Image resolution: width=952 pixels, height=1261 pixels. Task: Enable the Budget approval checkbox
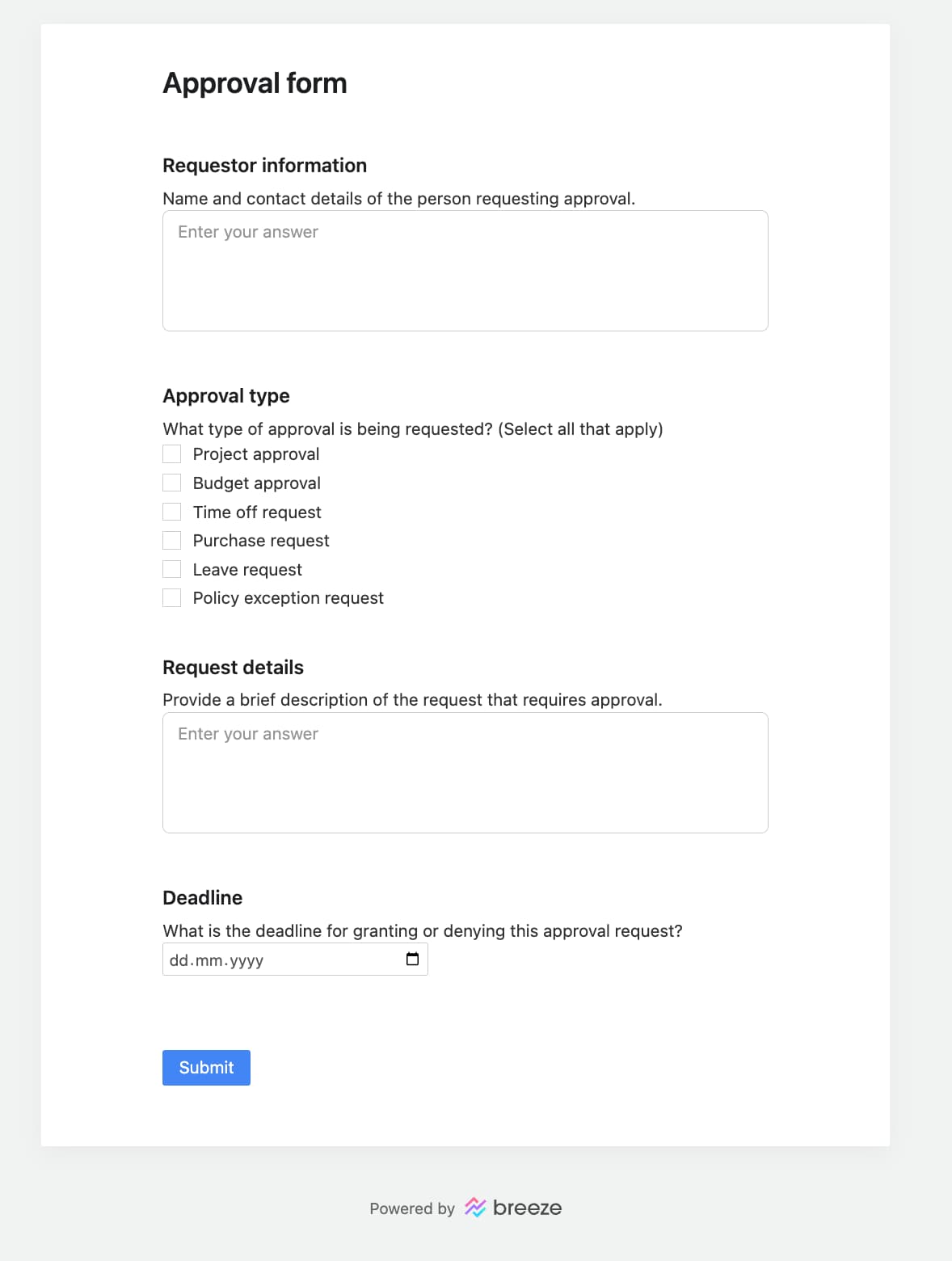(x=171, y=483)
